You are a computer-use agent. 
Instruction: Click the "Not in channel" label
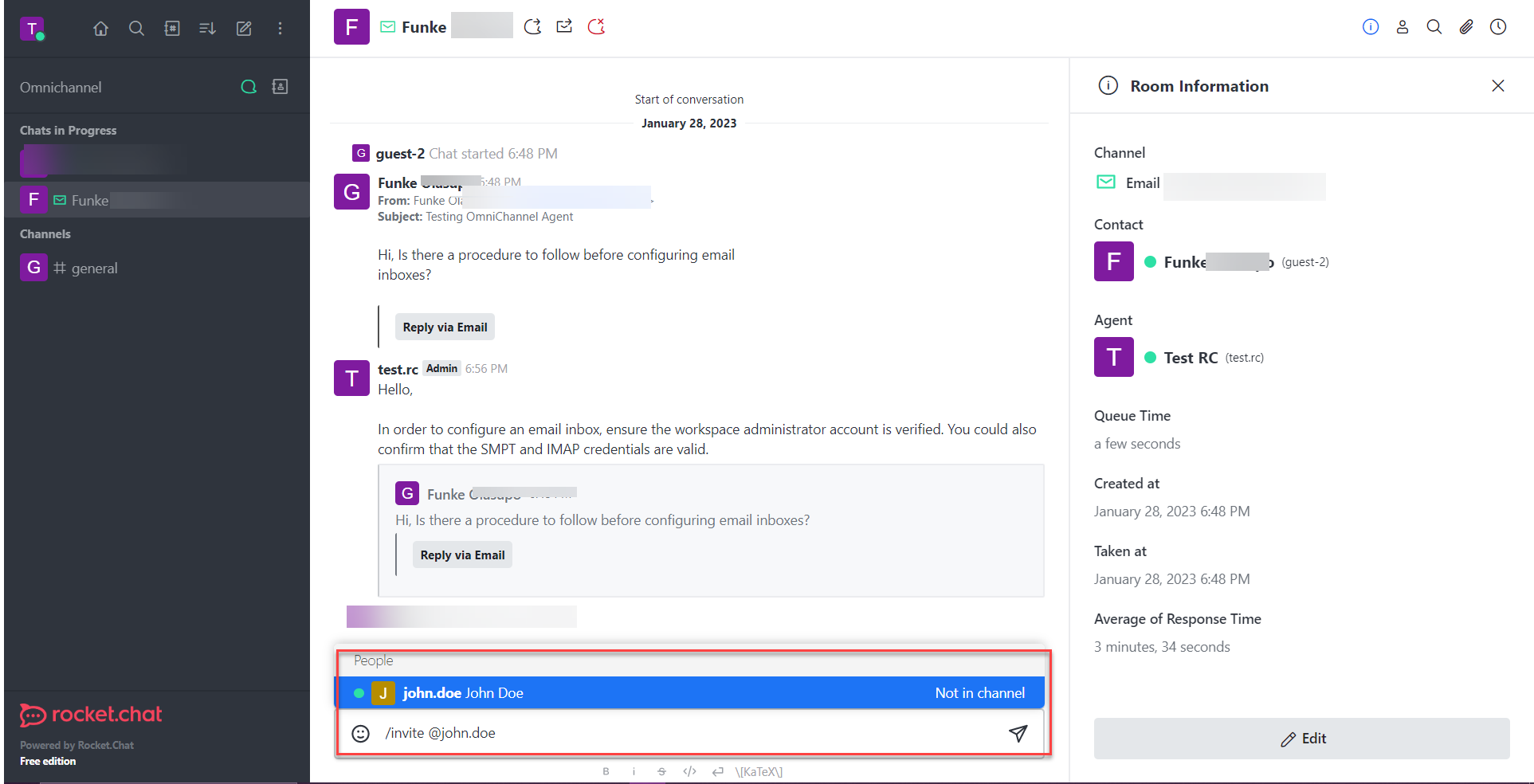click(x=980, y=693)
